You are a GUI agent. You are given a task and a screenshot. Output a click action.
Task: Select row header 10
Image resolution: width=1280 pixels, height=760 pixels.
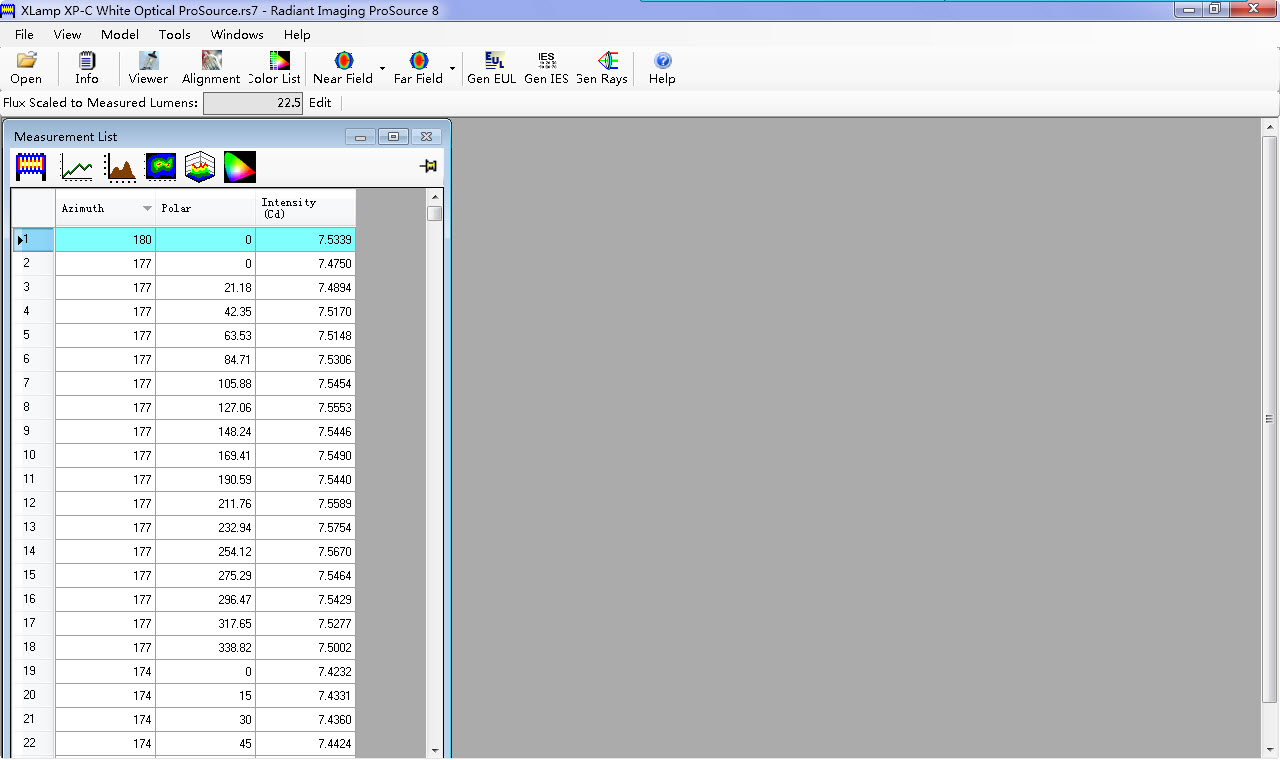[33, 456]
